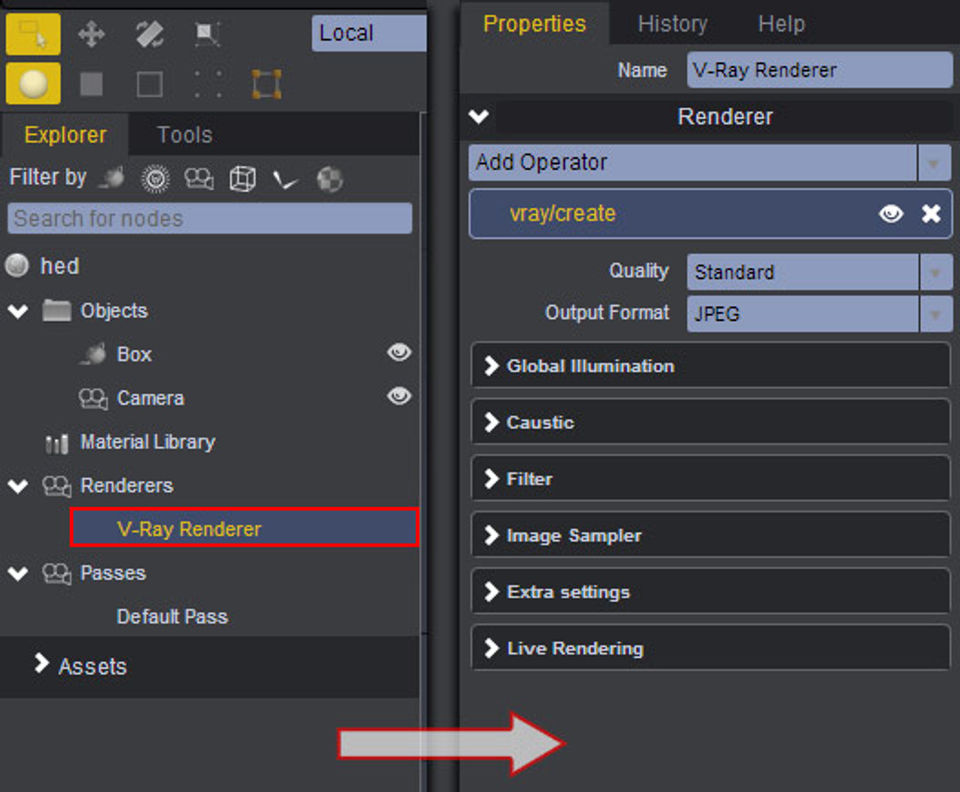This screenshot has height=792, width=960.
Task: Expand the Filter section
Action: pyautogui.click(x=710, y=478)
